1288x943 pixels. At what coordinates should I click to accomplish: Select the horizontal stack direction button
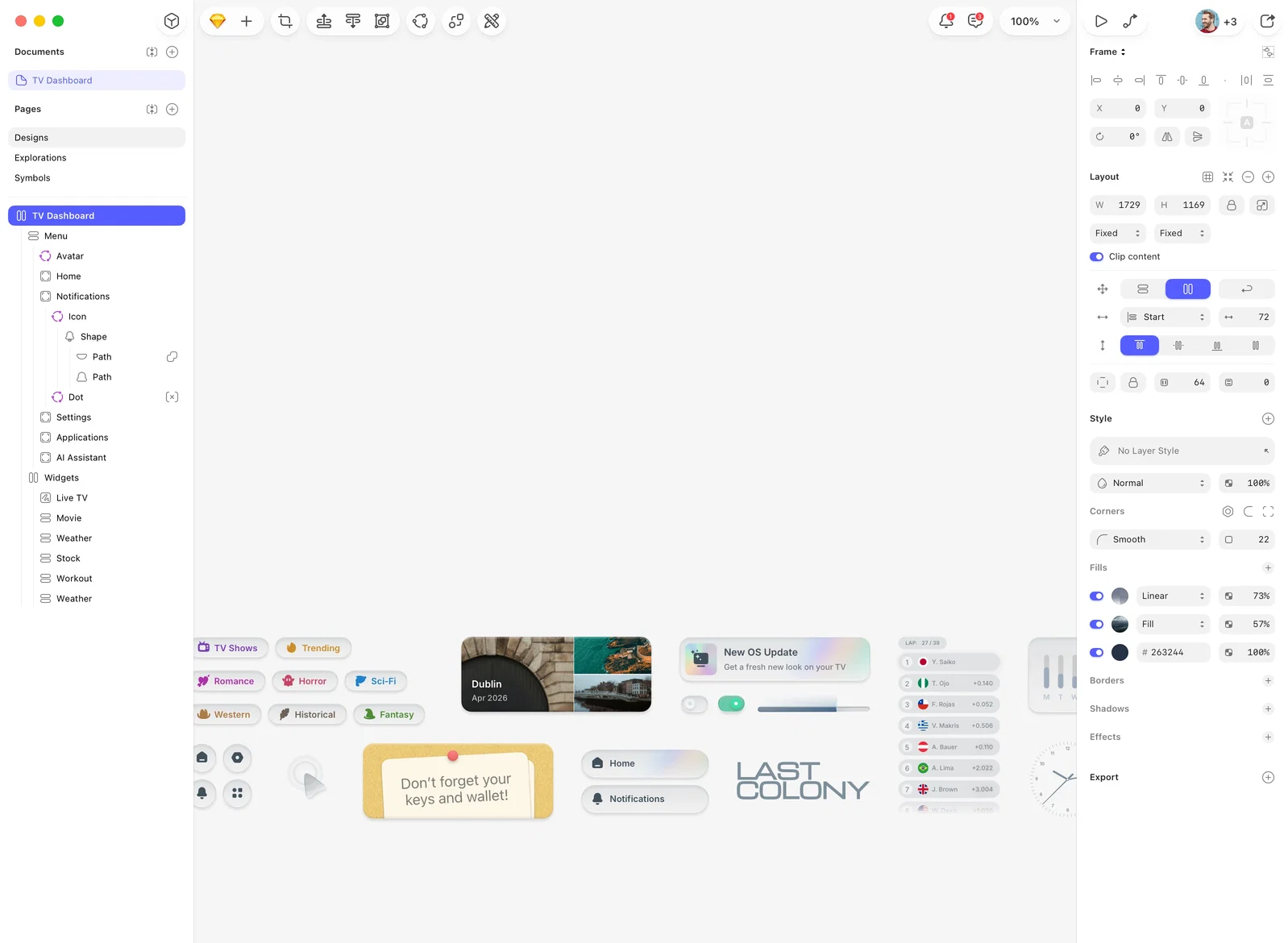(x=1188, y=289)
